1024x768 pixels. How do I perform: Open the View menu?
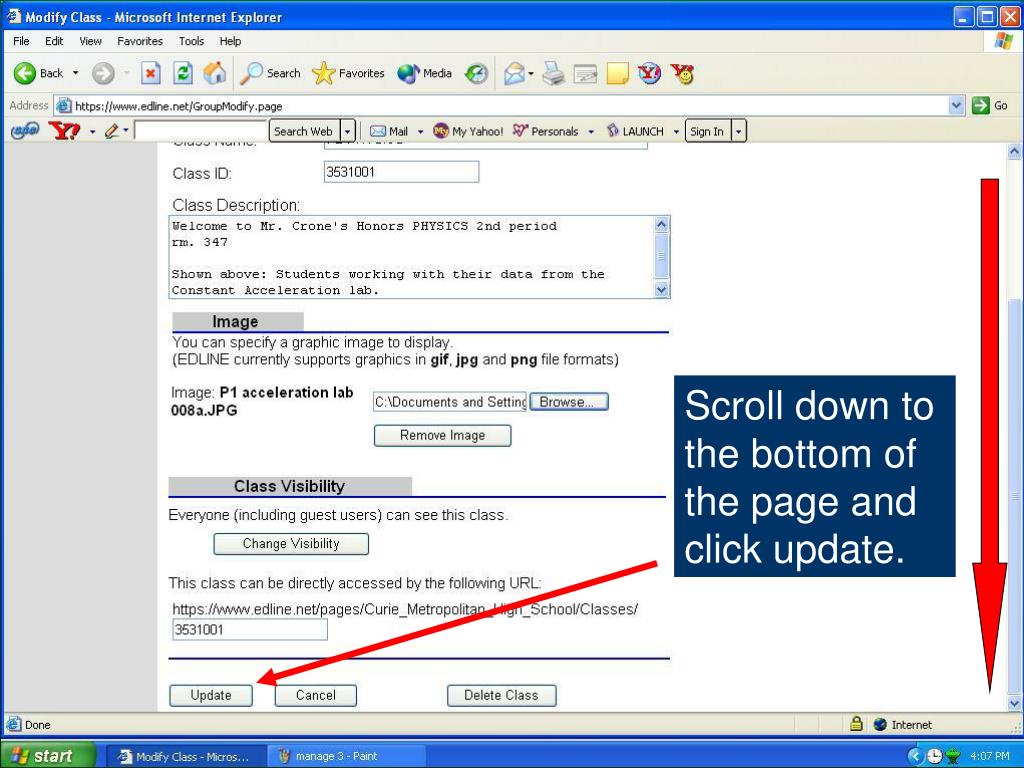pos(90,41)
